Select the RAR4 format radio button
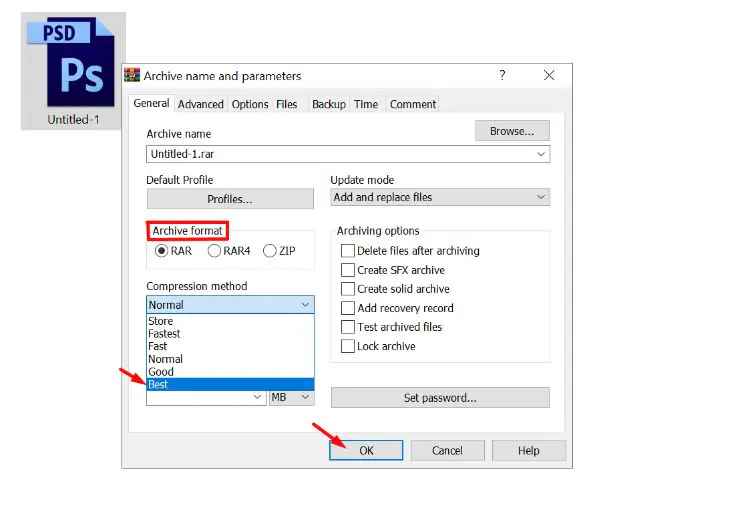This screenshot has width=750, height=520. point(214,251)
